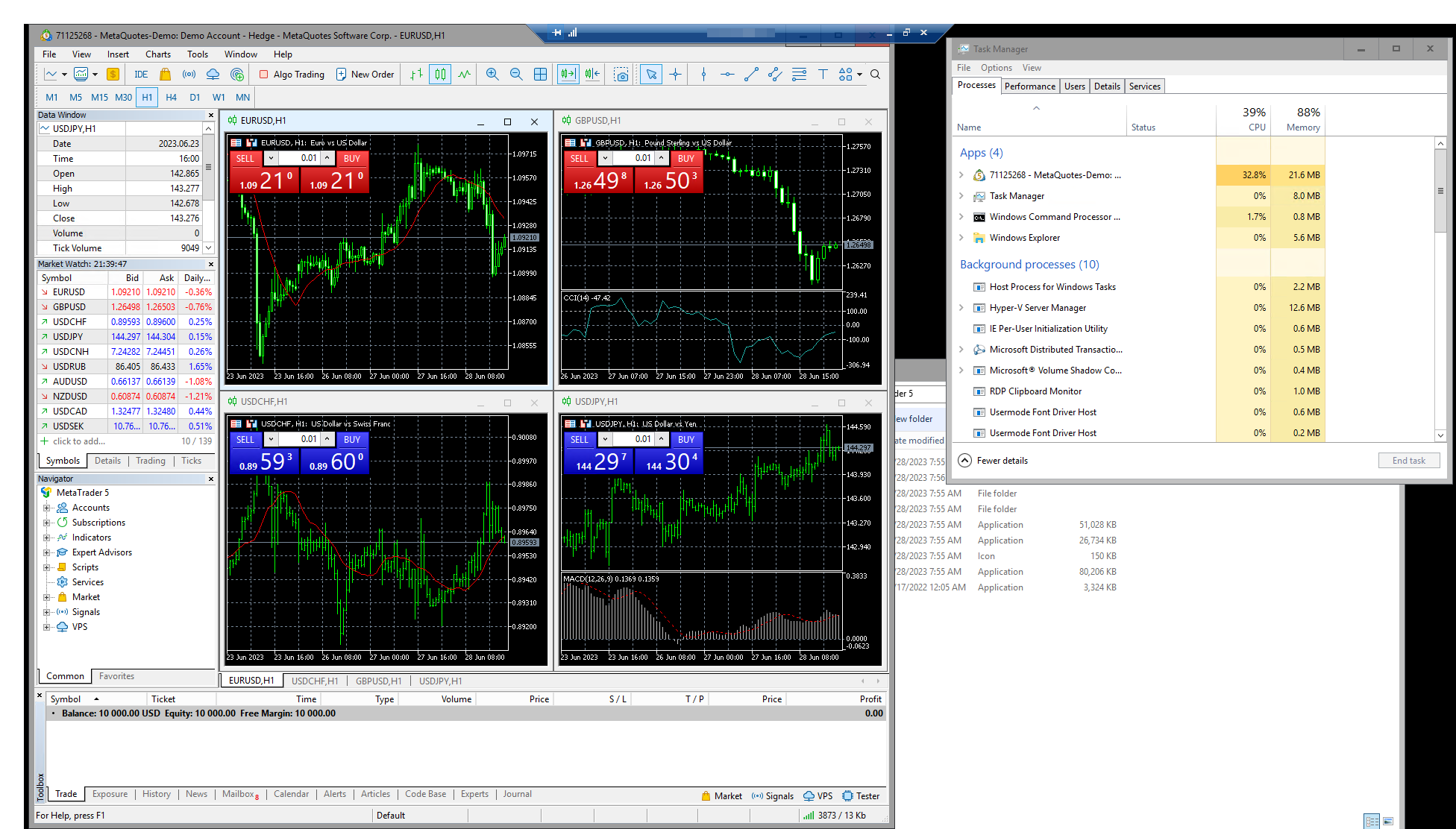Screen dimensions: 1456x829
Task: Click 'click to add...' in Market Watch
Action: (78, 441)
